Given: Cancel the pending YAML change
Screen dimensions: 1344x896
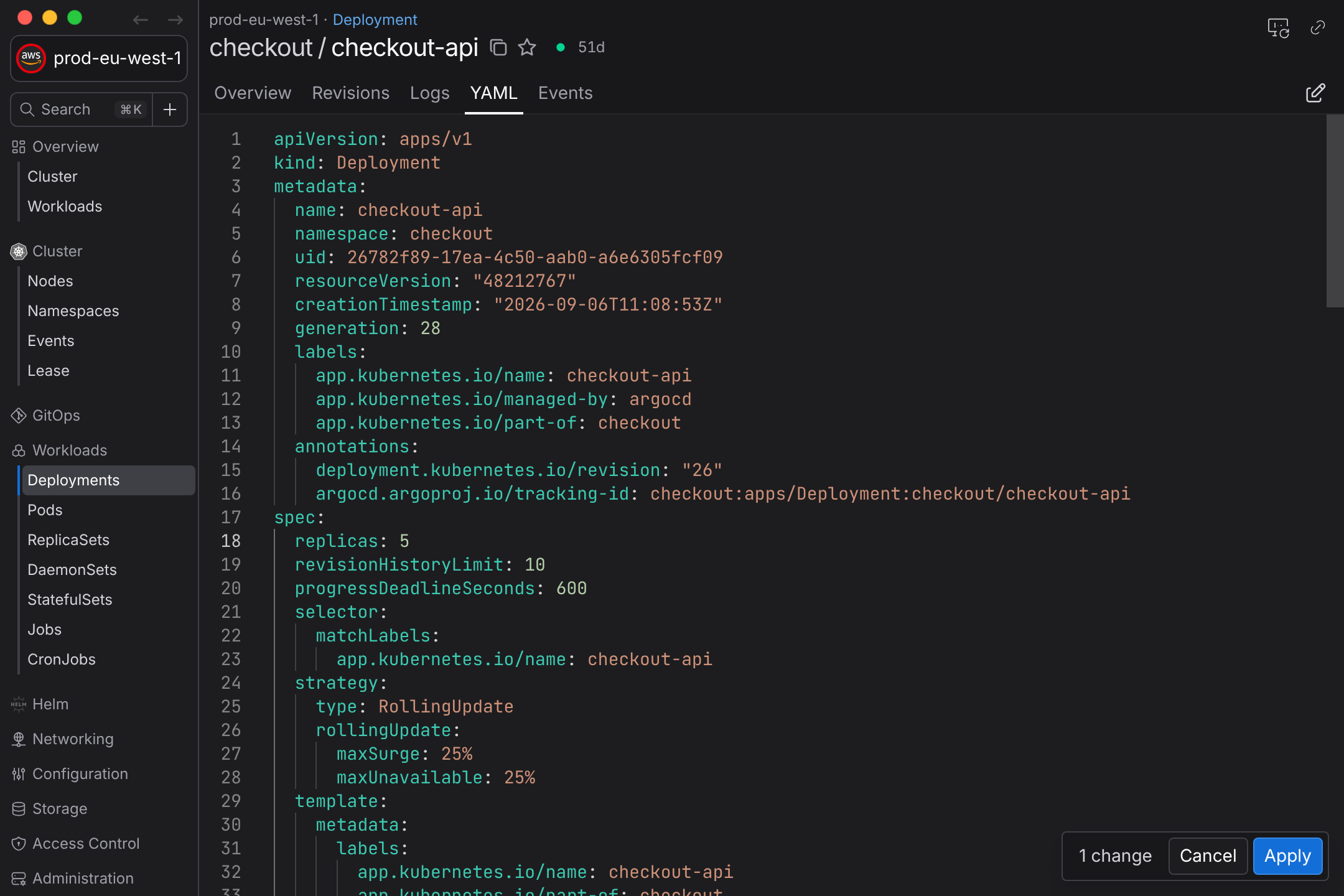Looking at the screenshot, I should (1208, 856).
